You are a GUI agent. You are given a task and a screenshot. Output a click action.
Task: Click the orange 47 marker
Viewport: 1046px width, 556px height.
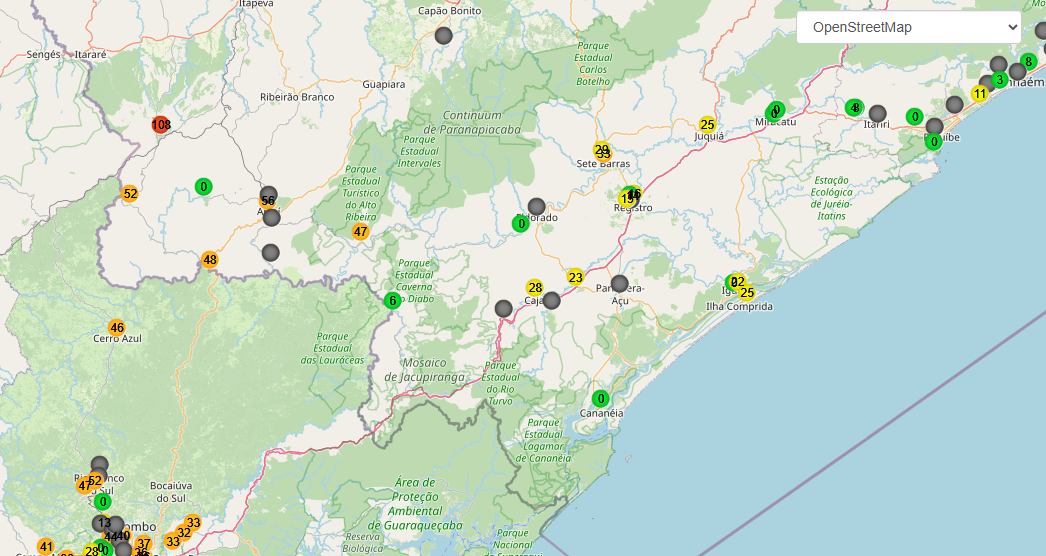[x=360, y=232]
